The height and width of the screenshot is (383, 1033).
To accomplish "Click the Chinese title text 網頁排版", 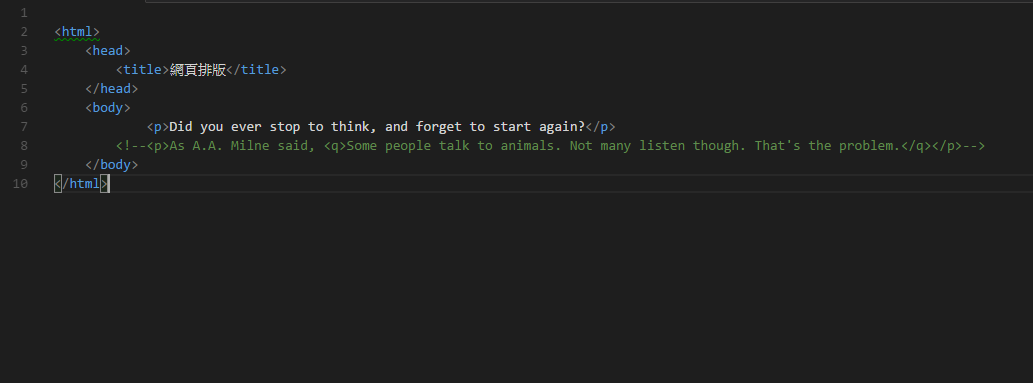I will 198,70.
